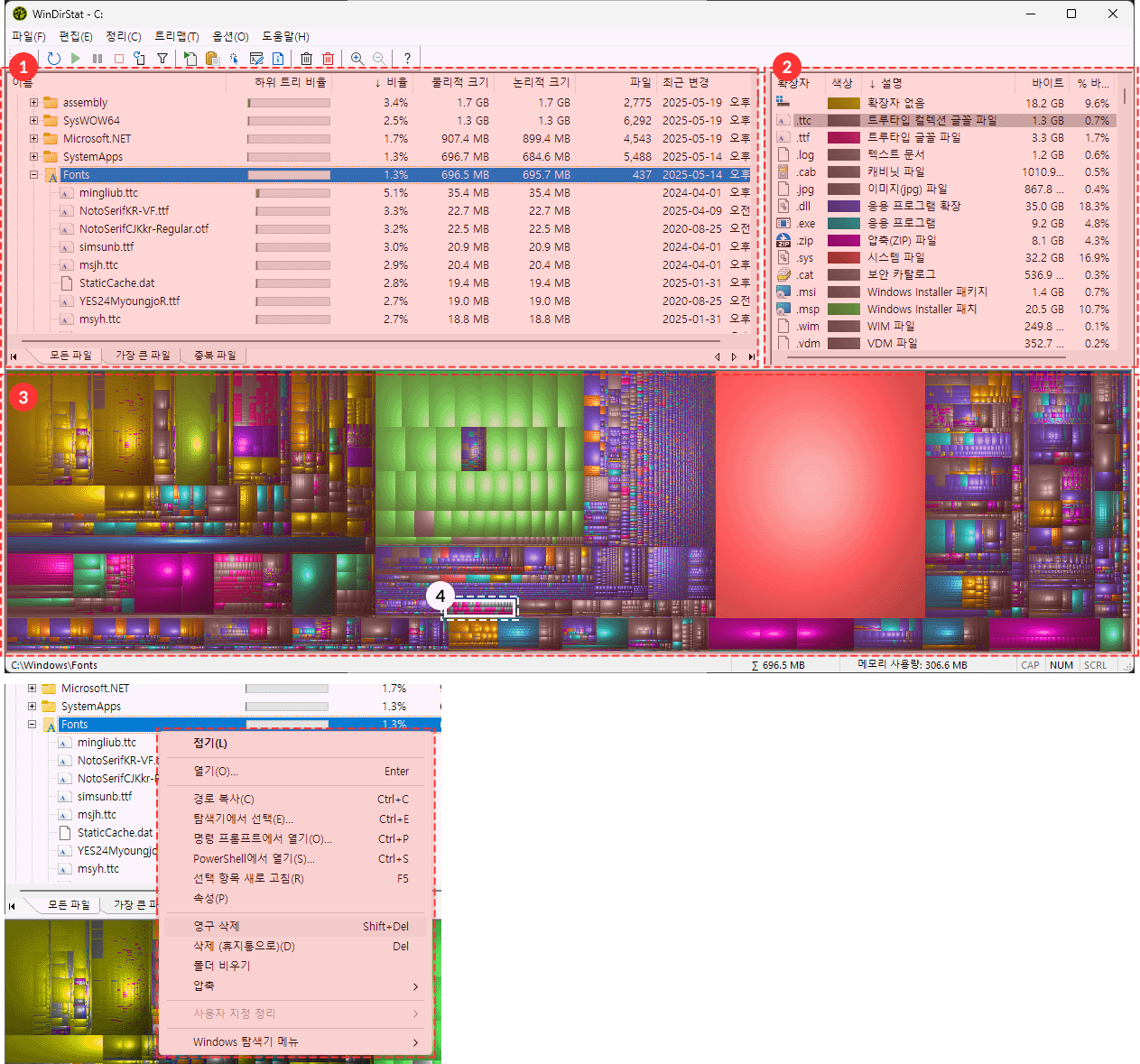Image resolution: width=1140 pixels, height=1064 pixels.
Task: Click the Pause scan toolbar icon
Action: pos(97,59)
